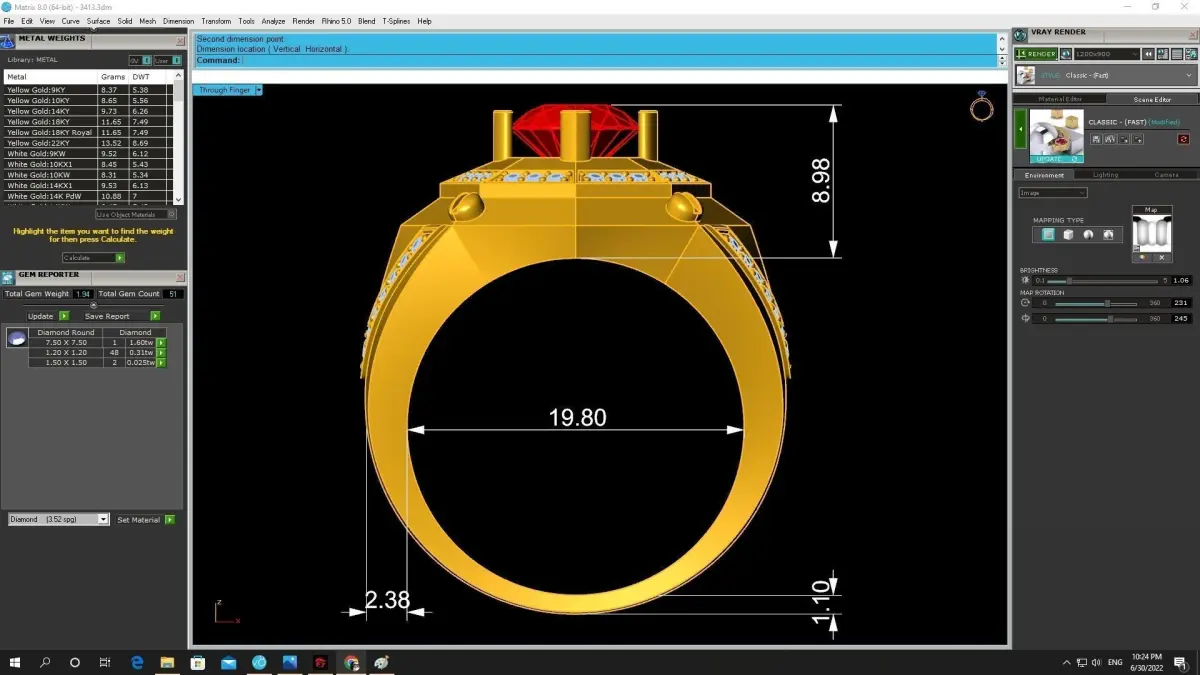Switch to the Material Editor tab
The width and height of the screenshot is (1200, 675).
pyautogui.click(x=1059, y=99)
